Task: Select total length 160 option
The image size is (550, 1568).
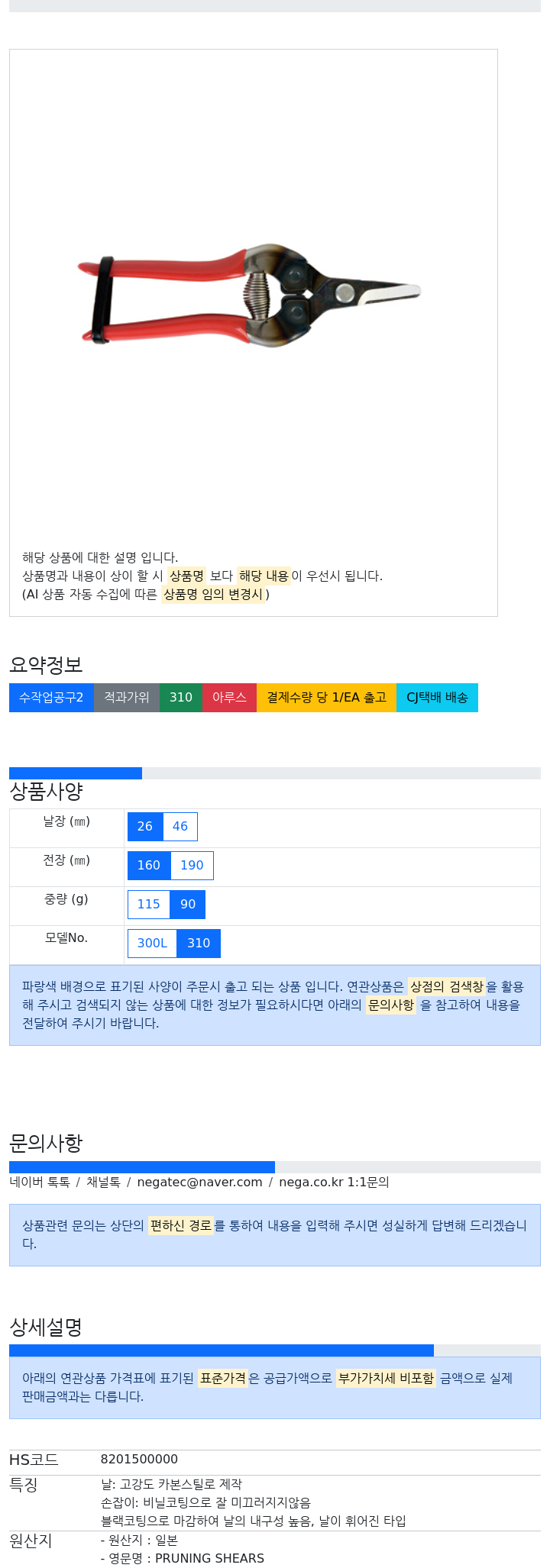Action: click(149, 866)
